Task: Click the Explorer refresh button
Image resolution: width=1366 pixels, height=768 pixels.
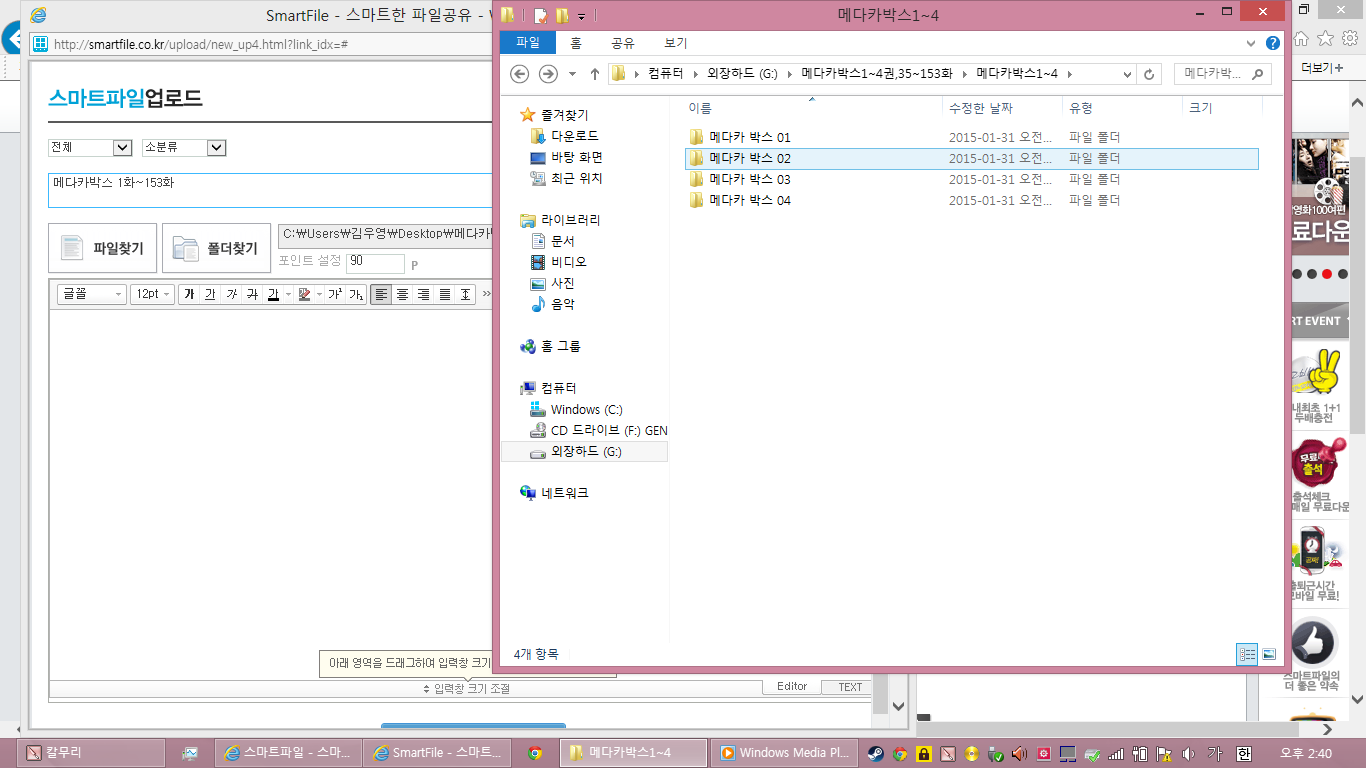Action: (1150, 74)
